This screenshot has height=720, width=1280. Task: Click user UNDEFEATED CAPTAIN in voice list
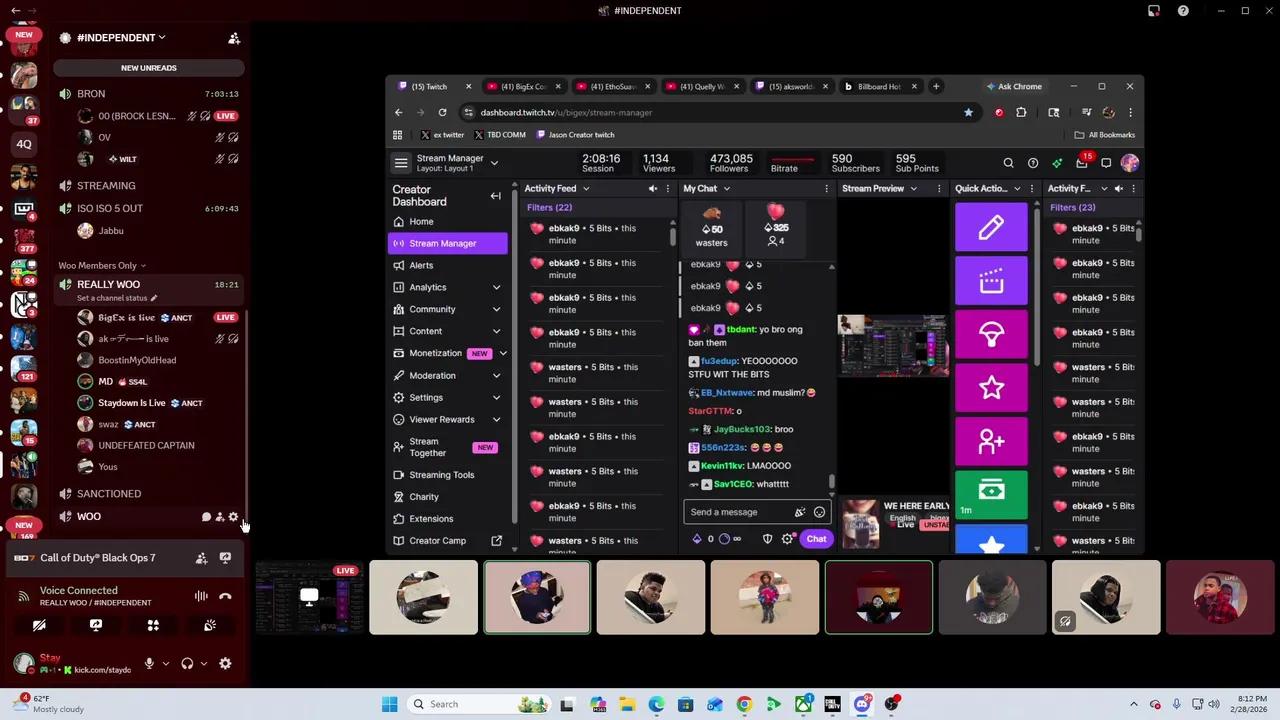pyautogui.click(x=146, y=446)
